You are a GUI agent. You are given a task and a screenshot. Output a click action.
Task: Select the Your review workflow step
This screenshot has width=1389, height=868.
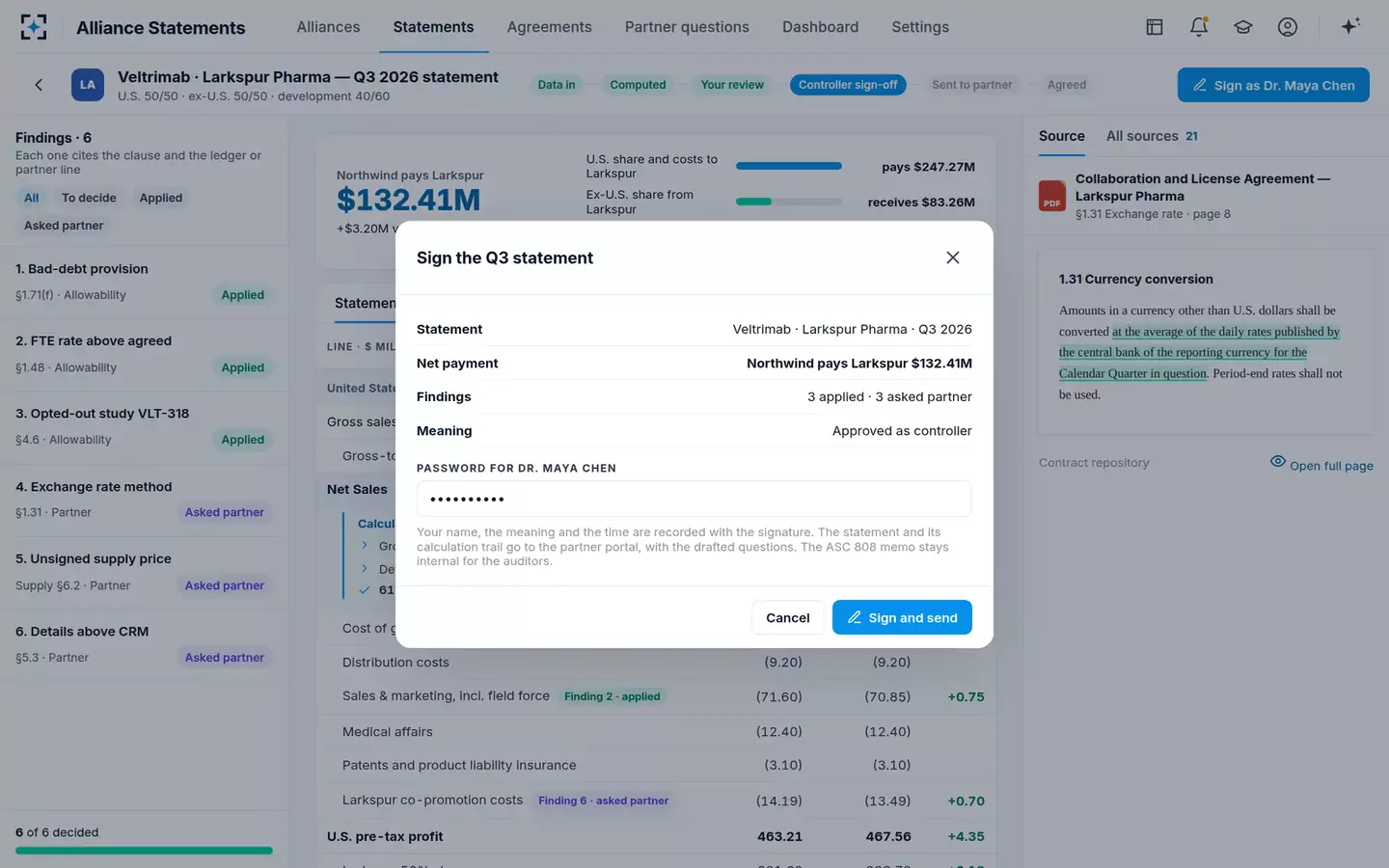732,85
